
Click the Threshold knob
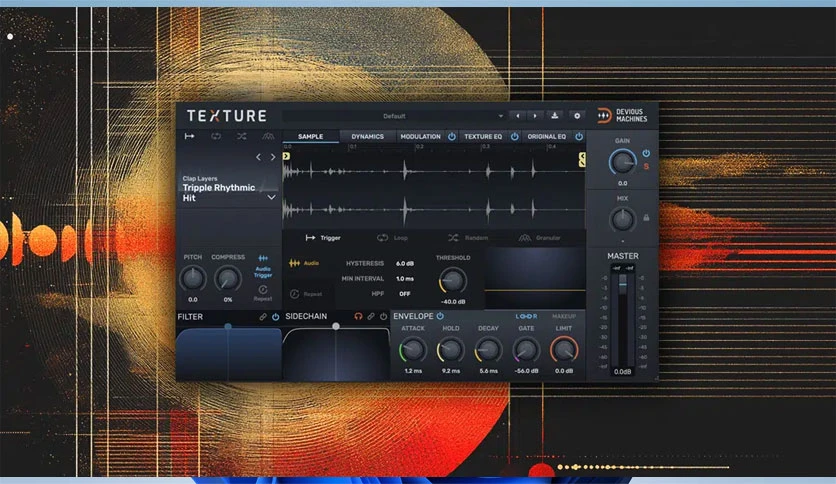point(453,280)
